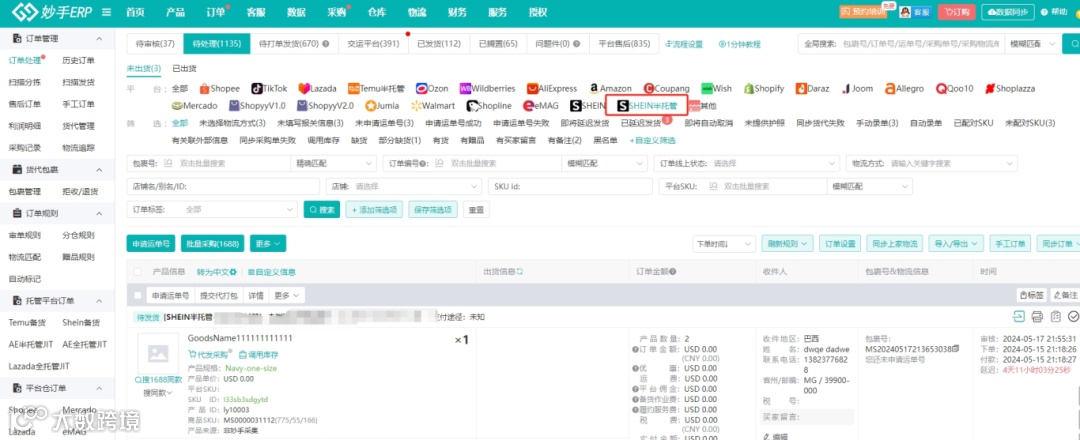Viewport: 1080px width, 440px height.
Task: Click the circled checkmark icon on the order row
Action: [1072, 316]
